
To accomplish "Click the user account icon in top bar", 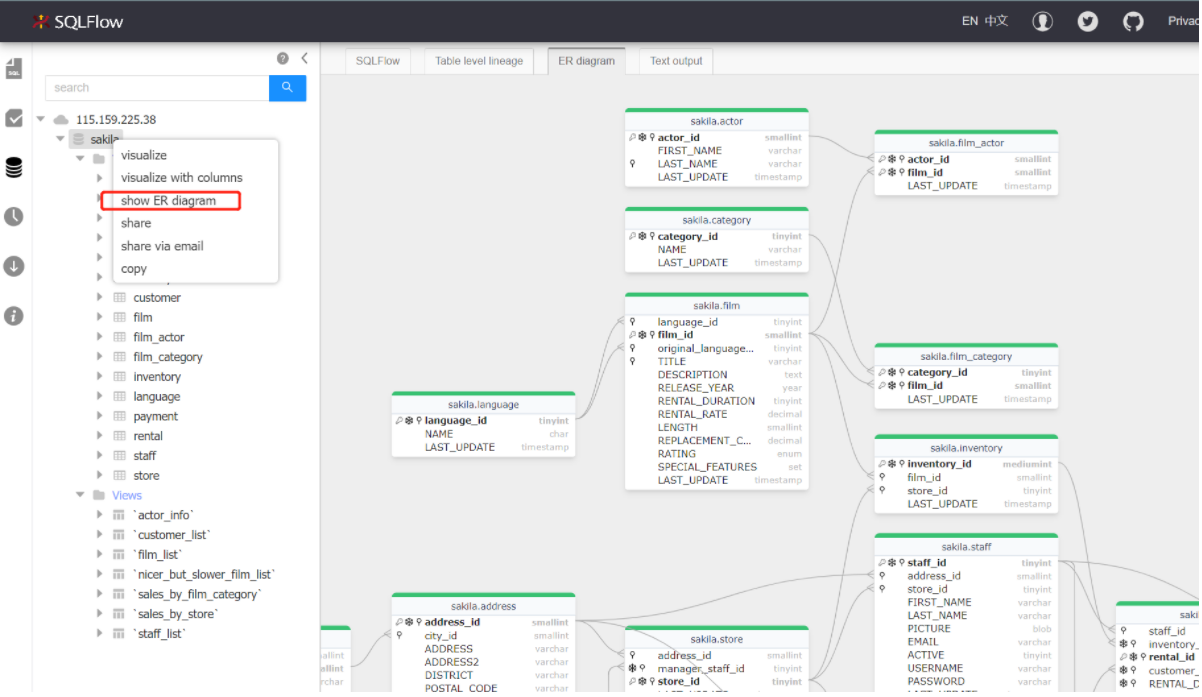I will click(x=1042, y=20).
